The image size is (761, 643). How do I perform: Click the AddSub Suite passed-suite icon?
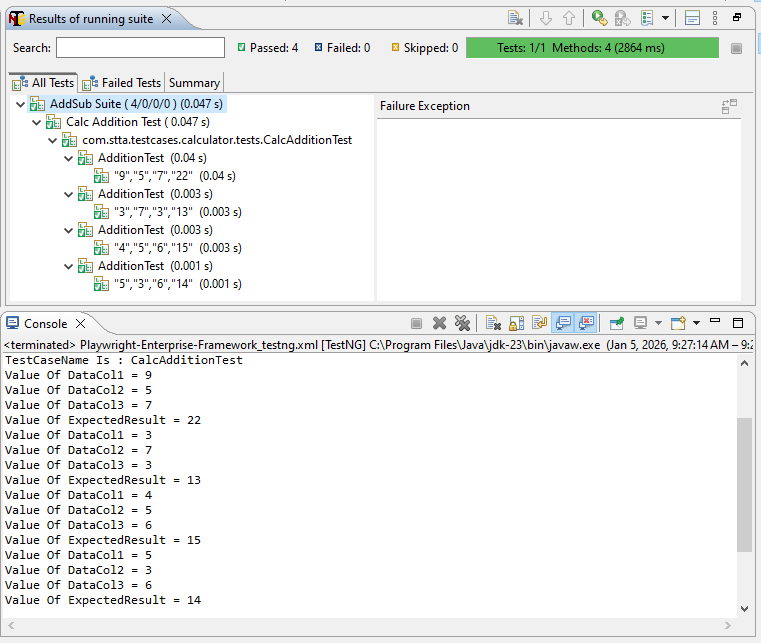[x=37, y=104]
